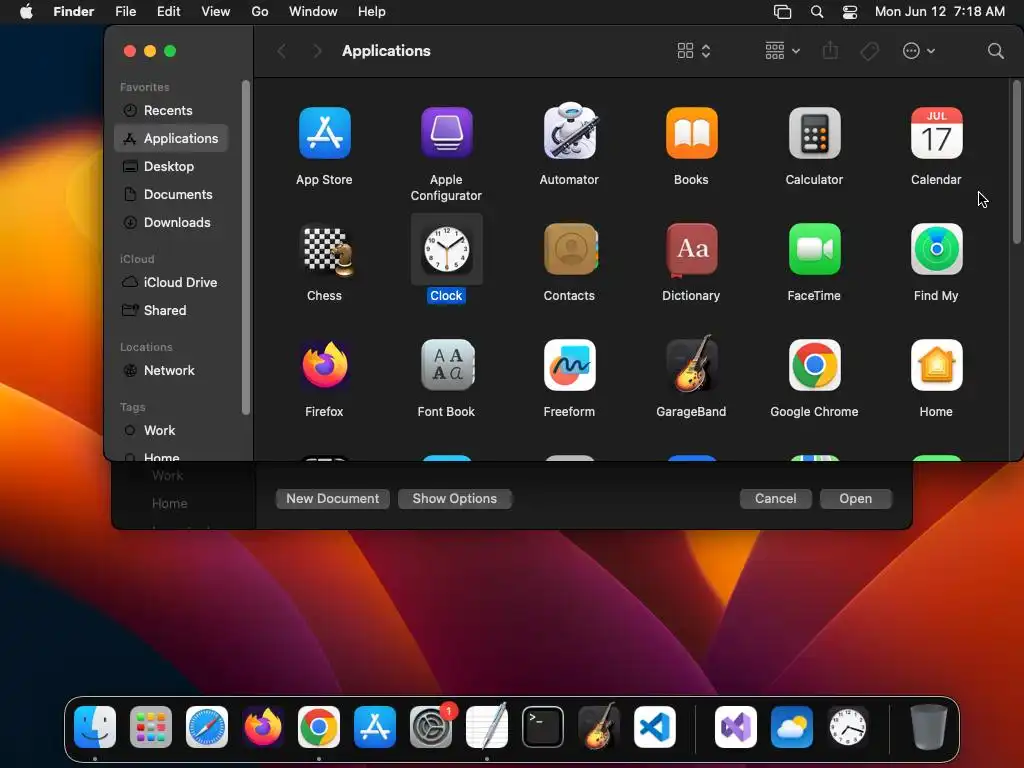Click Cancel in the open dialog

click(x=775, y=499)
